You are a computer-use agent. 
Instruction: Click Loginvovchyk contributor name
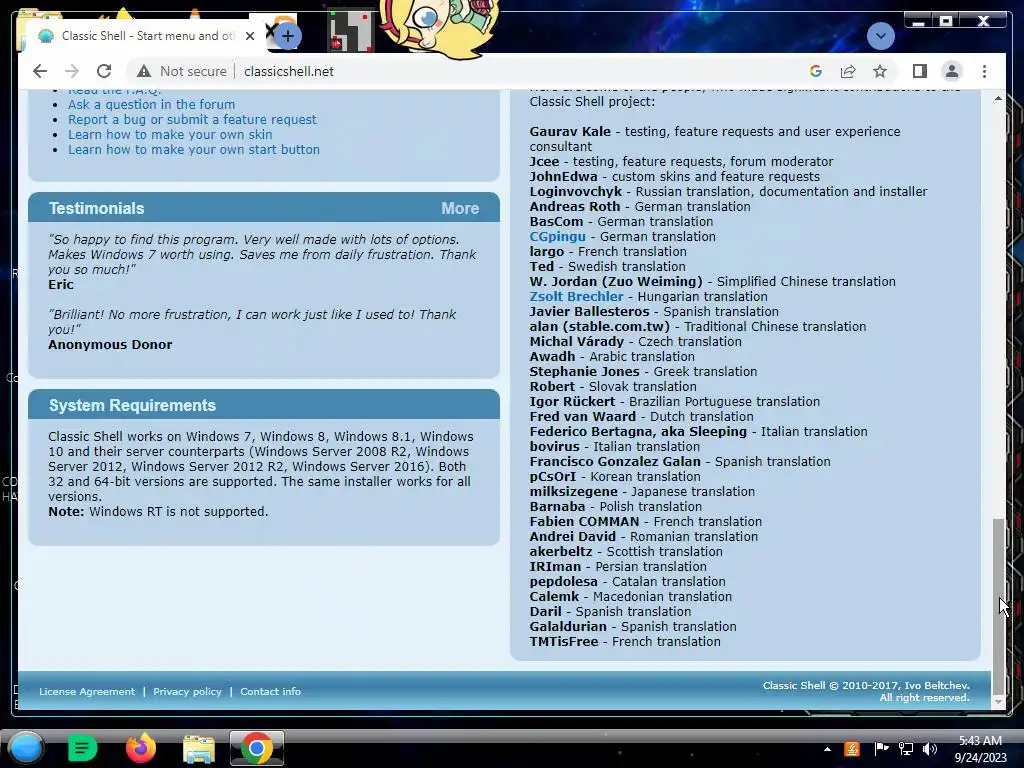coord(575,191)
